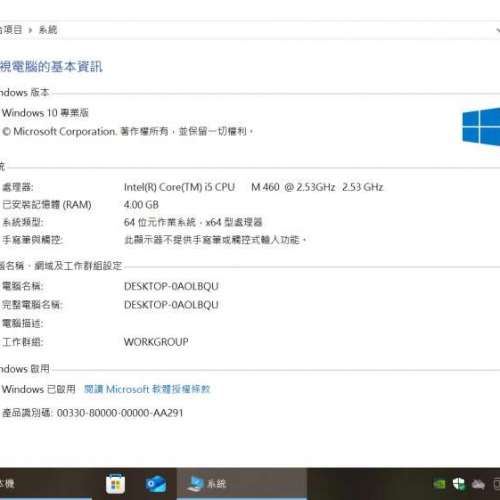Viewport: 500px width, 500px height.
Task: Select the full computer name DESKTOP-0AOLBQU value
Action: pos(171,305)
